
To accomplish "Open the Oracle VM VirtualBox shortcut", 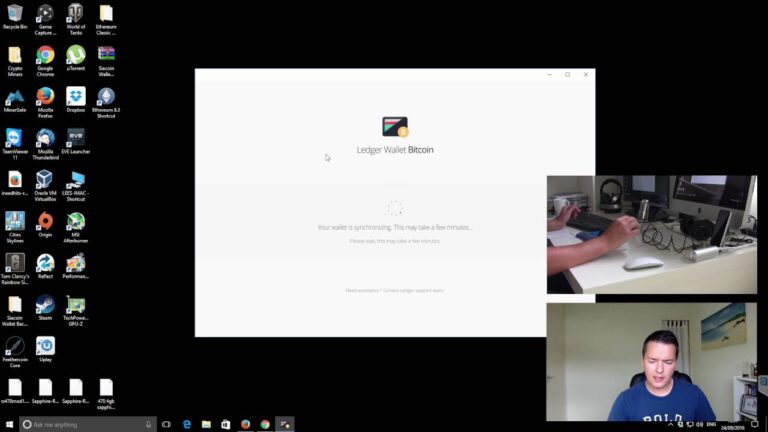I will click(45, 180).
